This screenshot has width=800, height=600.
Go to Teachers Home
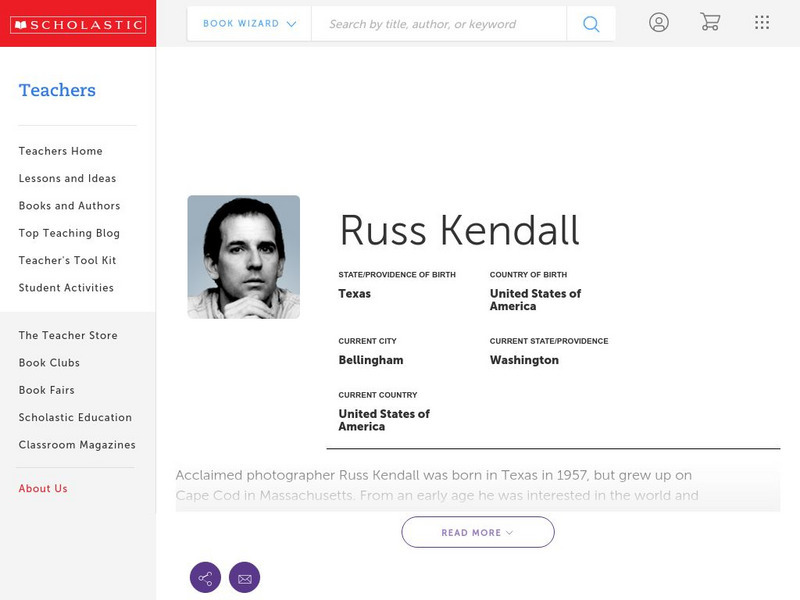(x=60, y=151)
